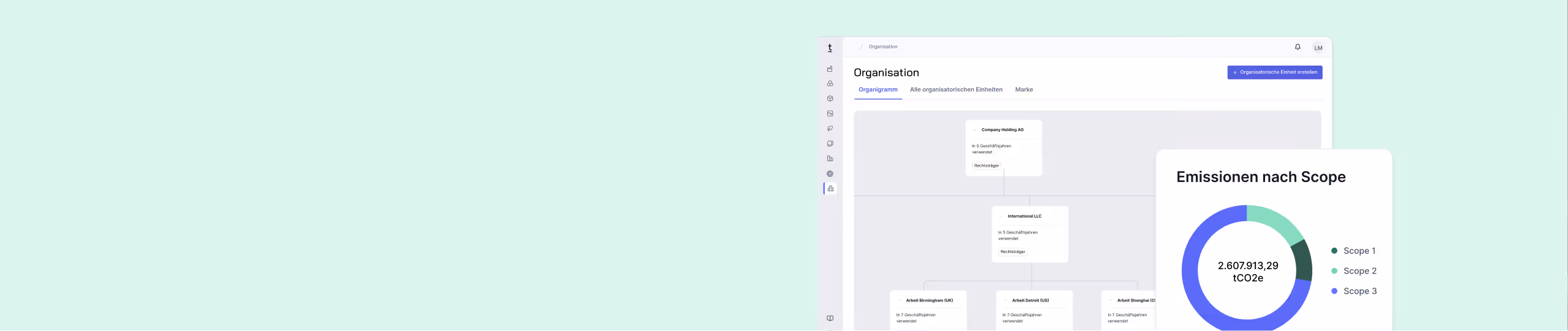Click Organisatorische Einheit erstellen button
The image size is (1568, 331).
pos(1275,72)
